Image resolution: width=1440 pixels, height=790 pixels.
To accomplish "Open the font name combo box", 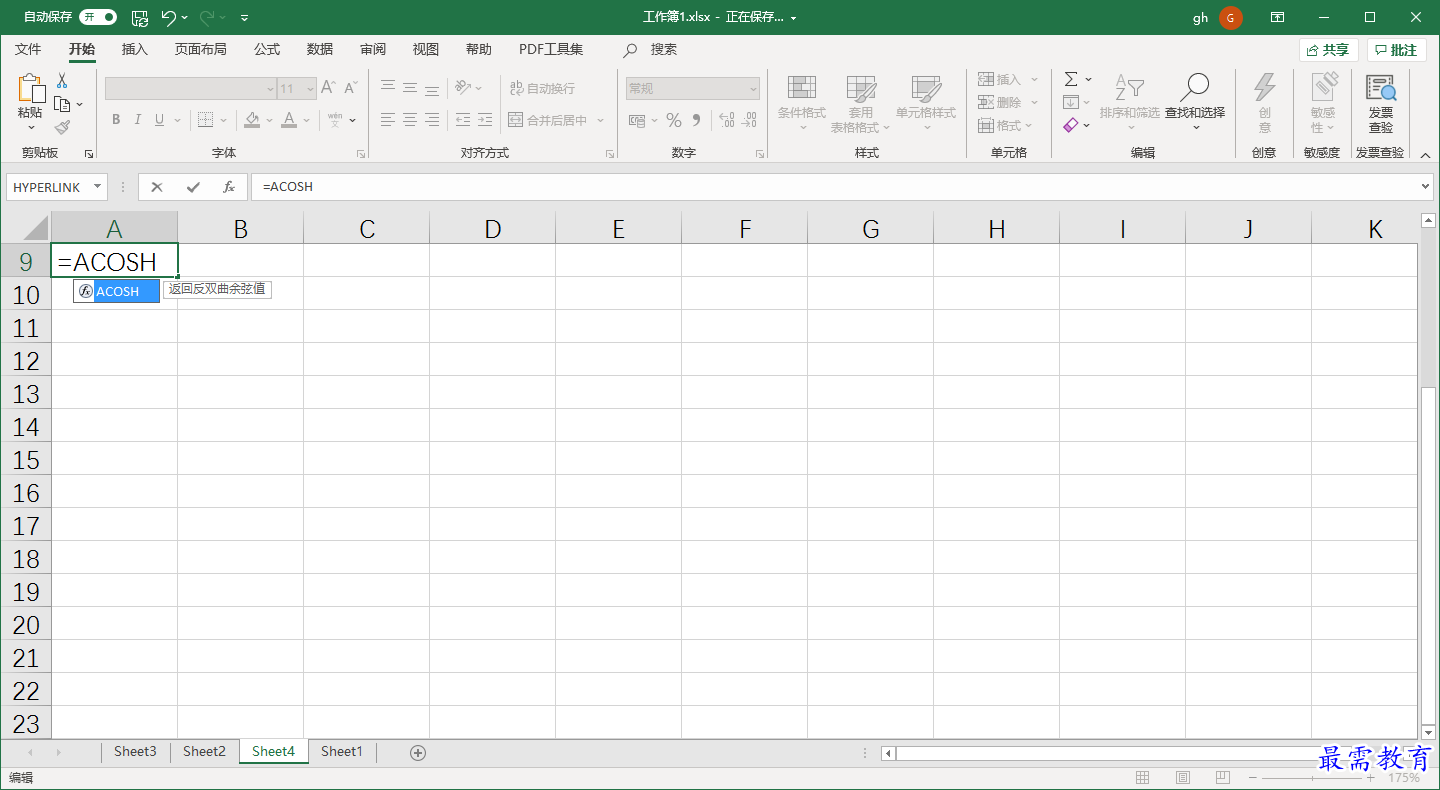I will (x=190, y=89).
